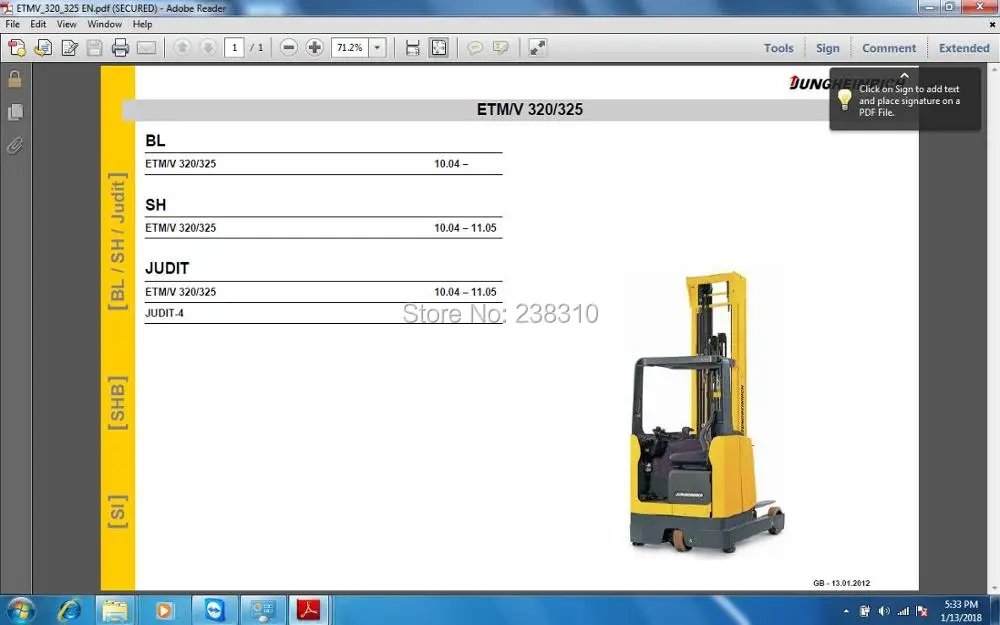The width and height of the screenshot is (1000, 625).
Task: Click the security padlock icon in sidebar
Action: click(x=15, y=79)
